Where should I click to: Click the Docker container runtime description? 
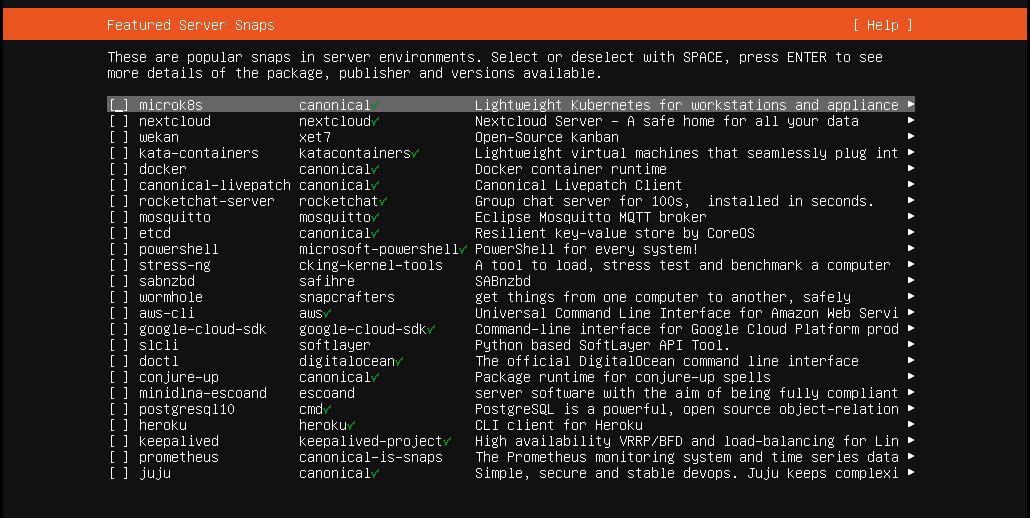(x=571, y=169)
